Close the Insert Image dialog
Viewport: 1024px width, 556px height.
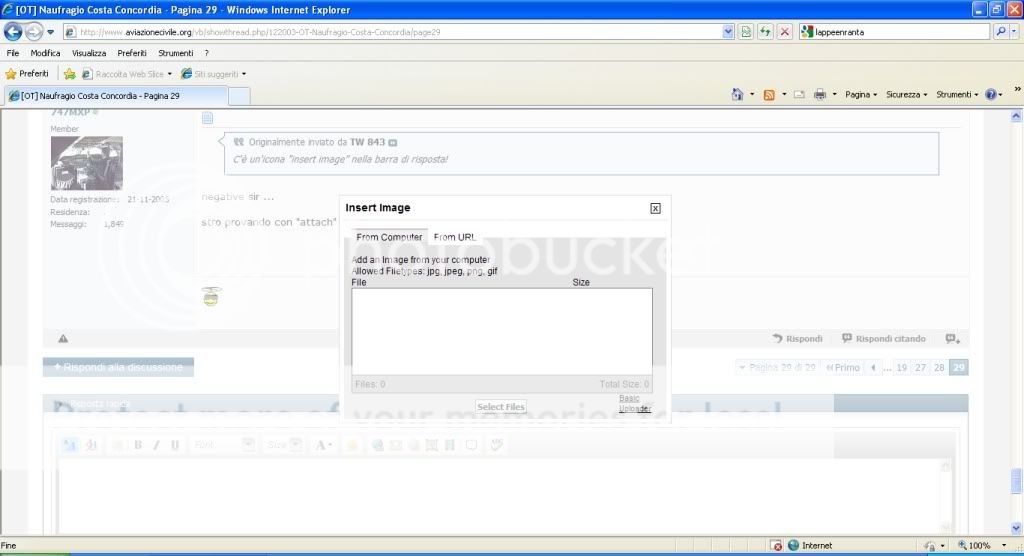click(x=655, y=208)
